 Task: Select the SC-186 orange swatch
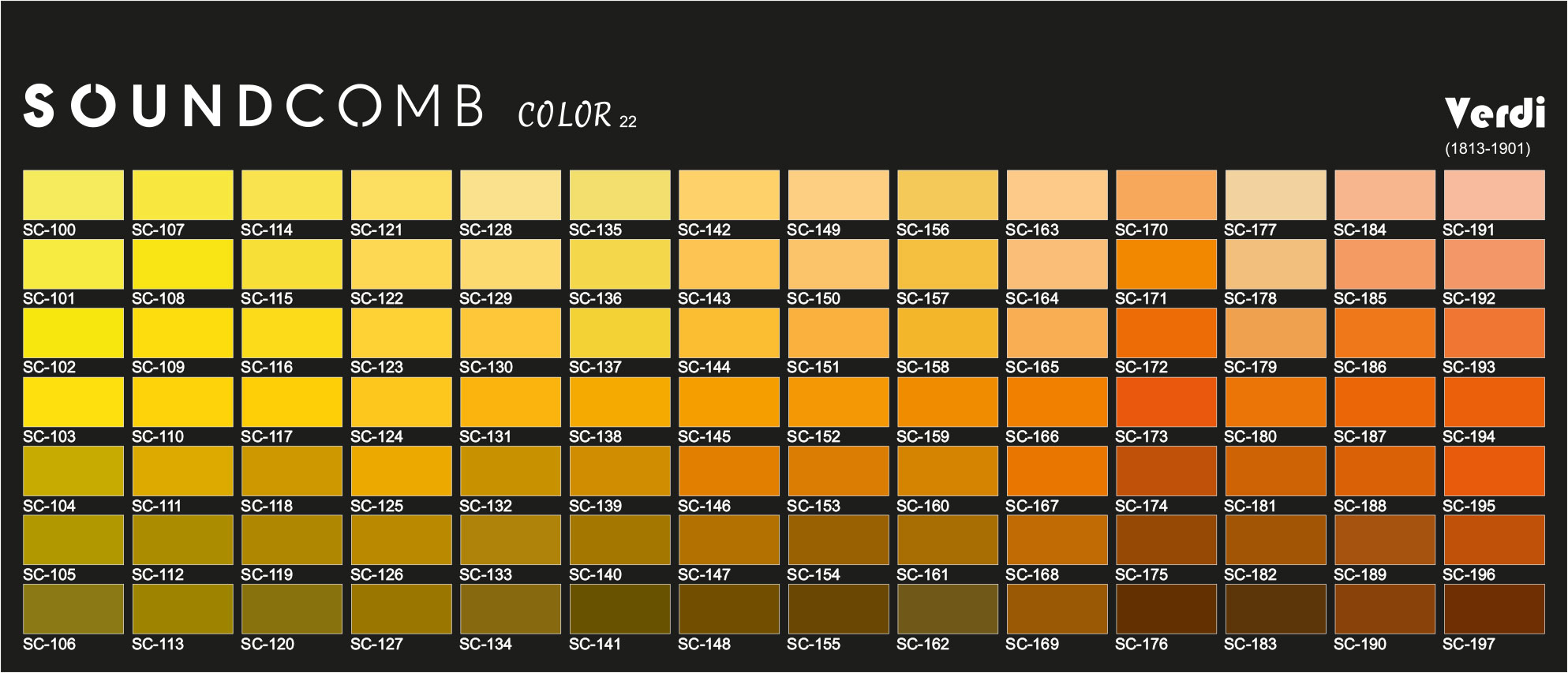1385,333
